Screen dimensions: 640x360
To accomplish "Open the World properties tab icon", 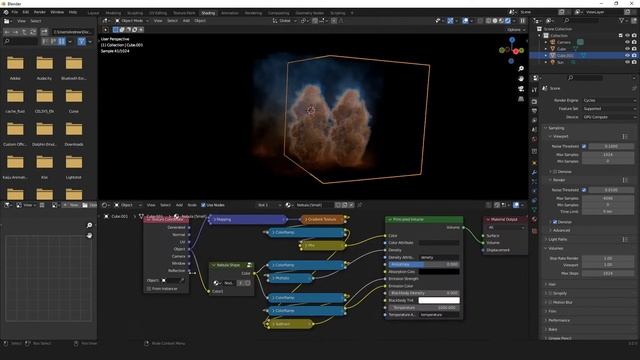I will 534,140.
